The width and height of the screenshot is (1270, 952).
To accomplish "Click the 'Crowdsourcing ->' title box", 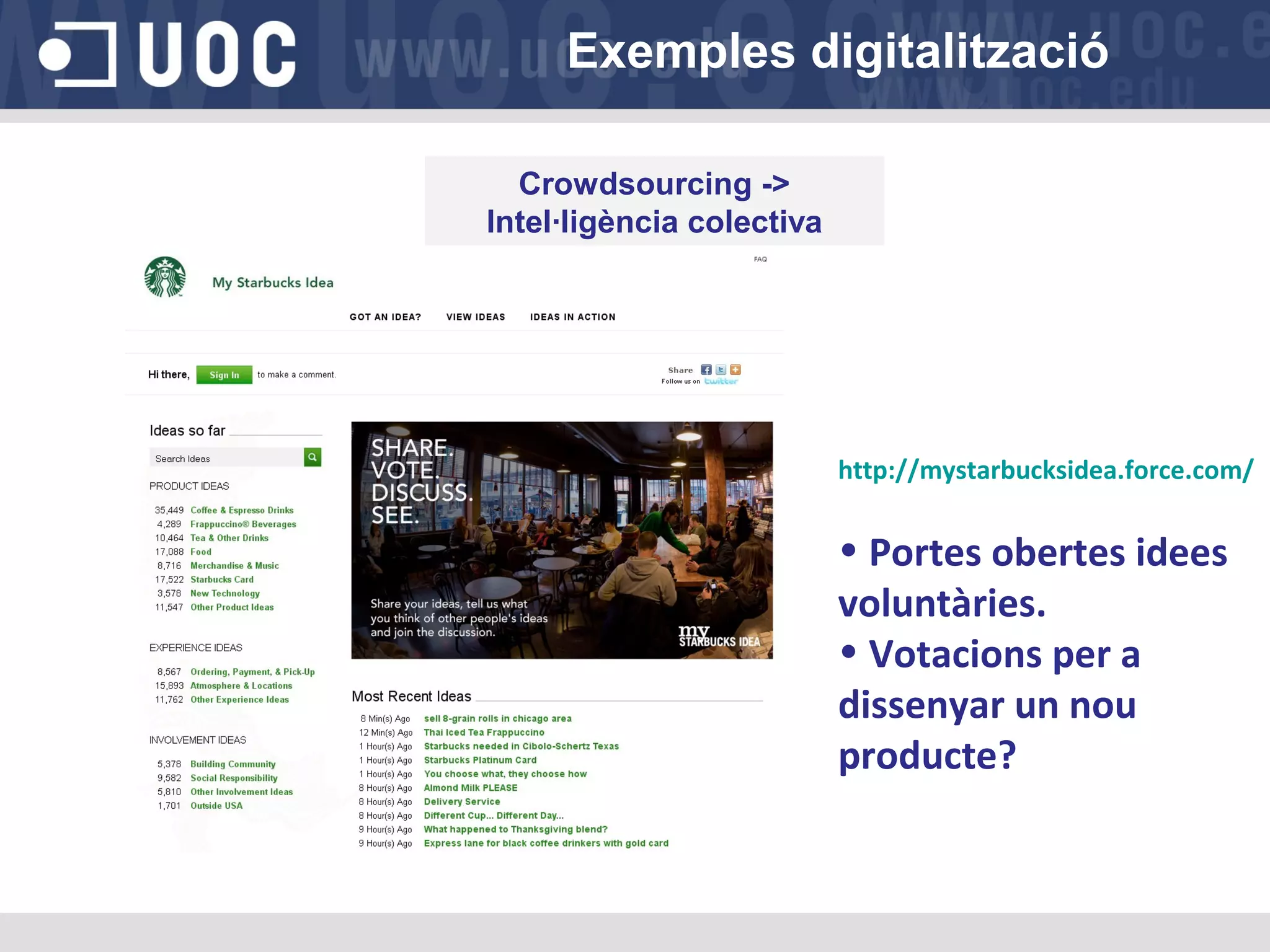I will point(654,201).
